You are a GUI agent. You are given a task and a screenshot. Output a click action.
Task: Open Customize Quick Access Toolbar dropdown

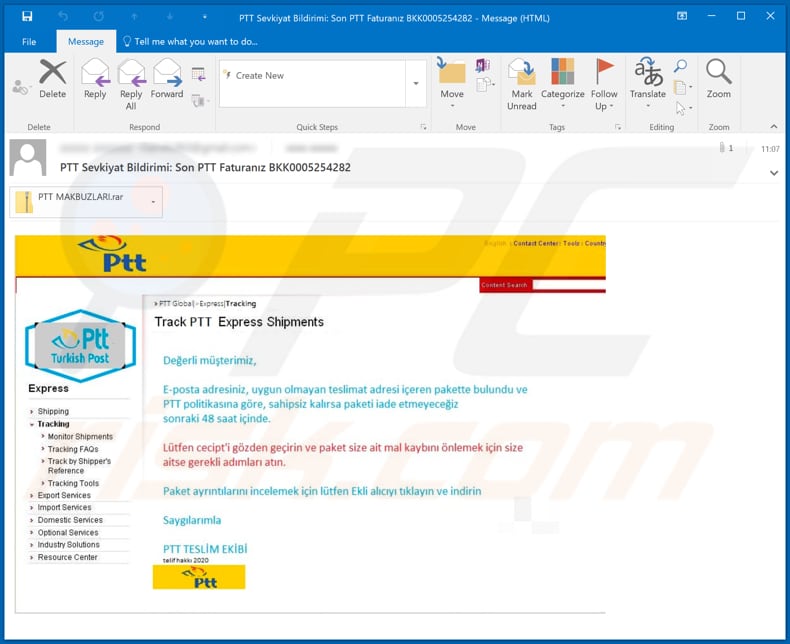point(205,17)
